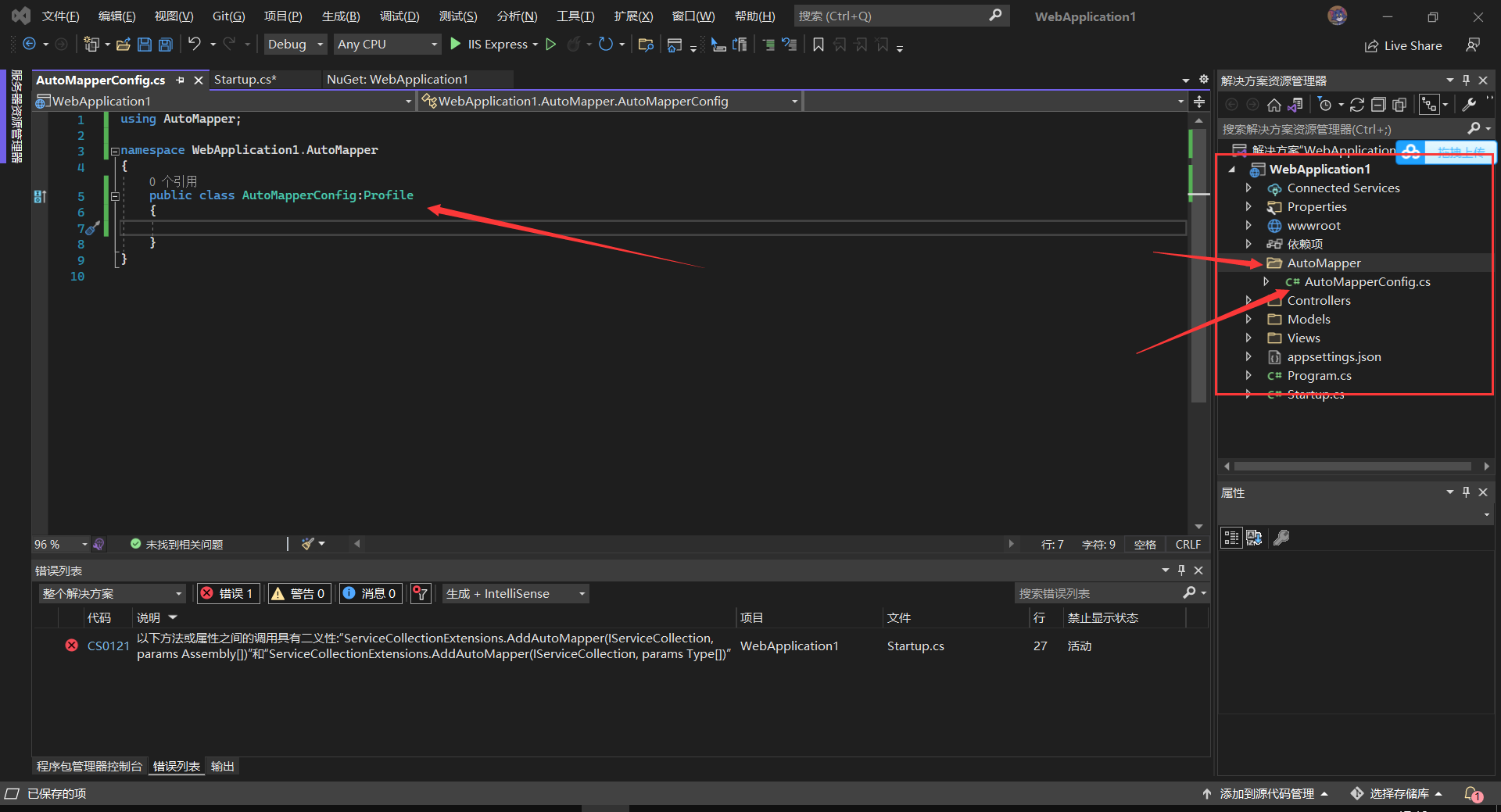Toggle the Solution Explorer tree view mode button
The image size is (1501, 812).
click(1430, 105)
